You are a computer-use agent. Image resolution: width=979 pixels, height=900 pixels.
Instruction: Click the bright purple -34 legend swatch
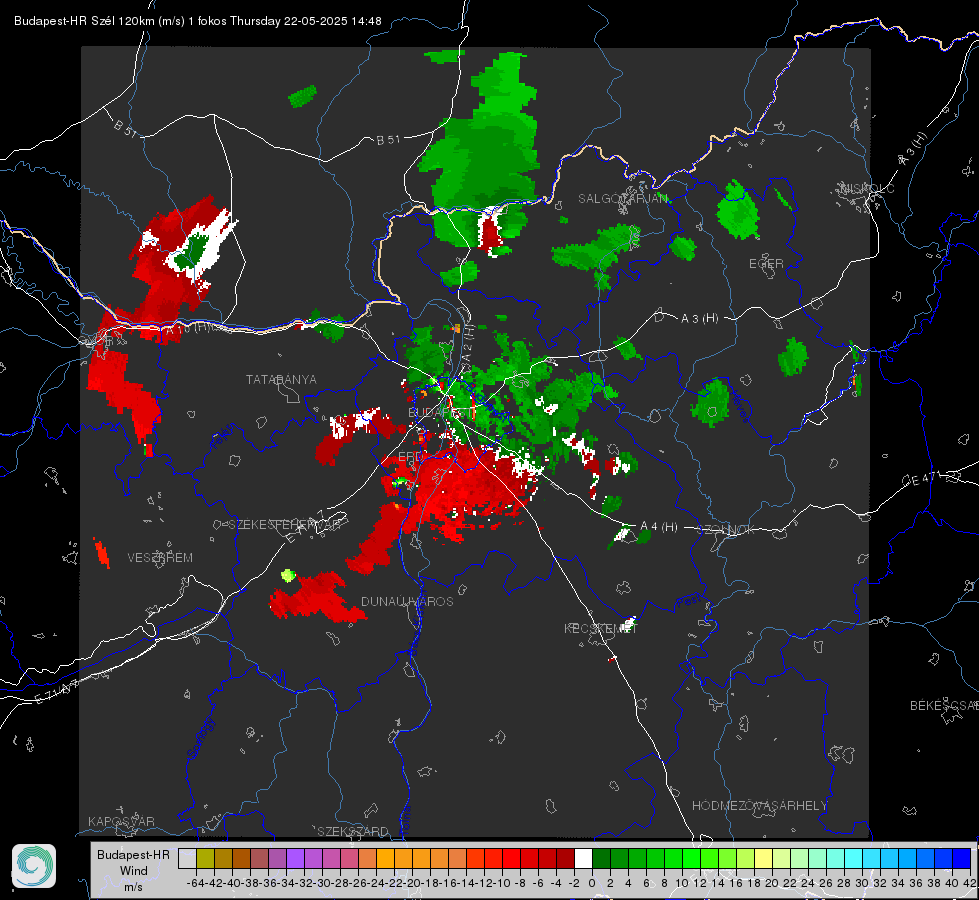[295, 859]
